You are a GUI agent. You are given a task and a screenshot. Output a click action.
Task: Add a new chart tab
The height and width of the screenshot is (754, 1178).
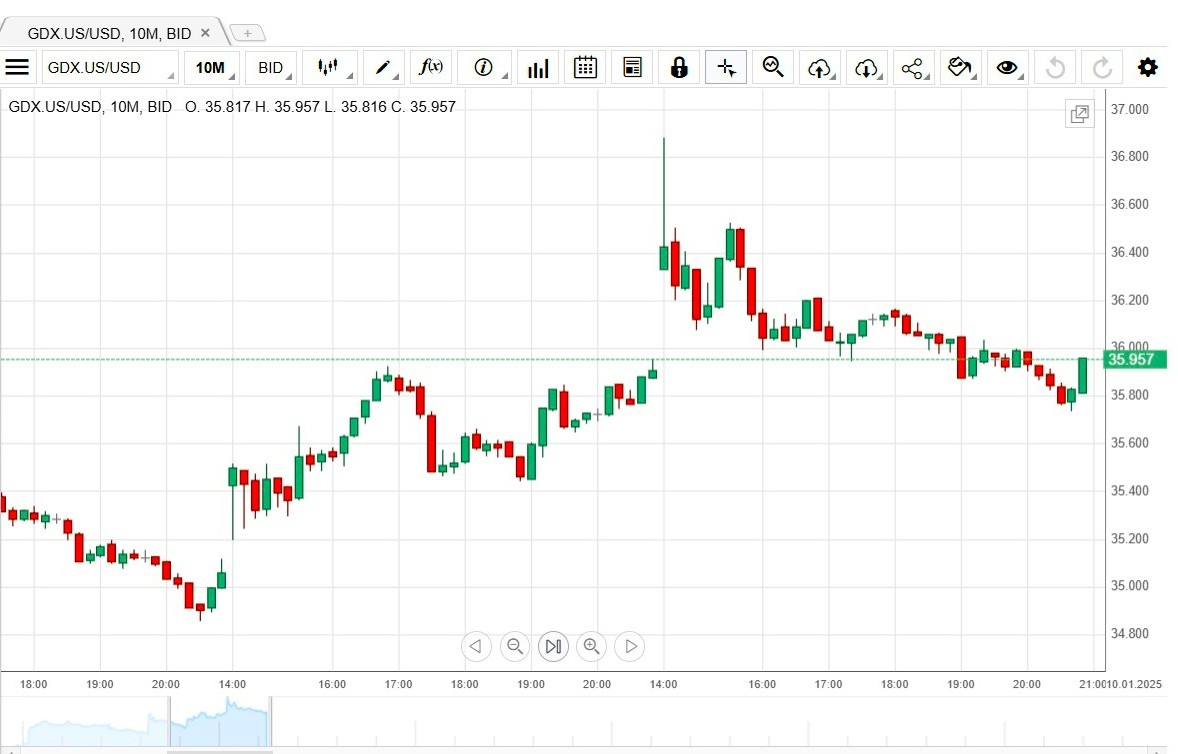tap(247, 33)
